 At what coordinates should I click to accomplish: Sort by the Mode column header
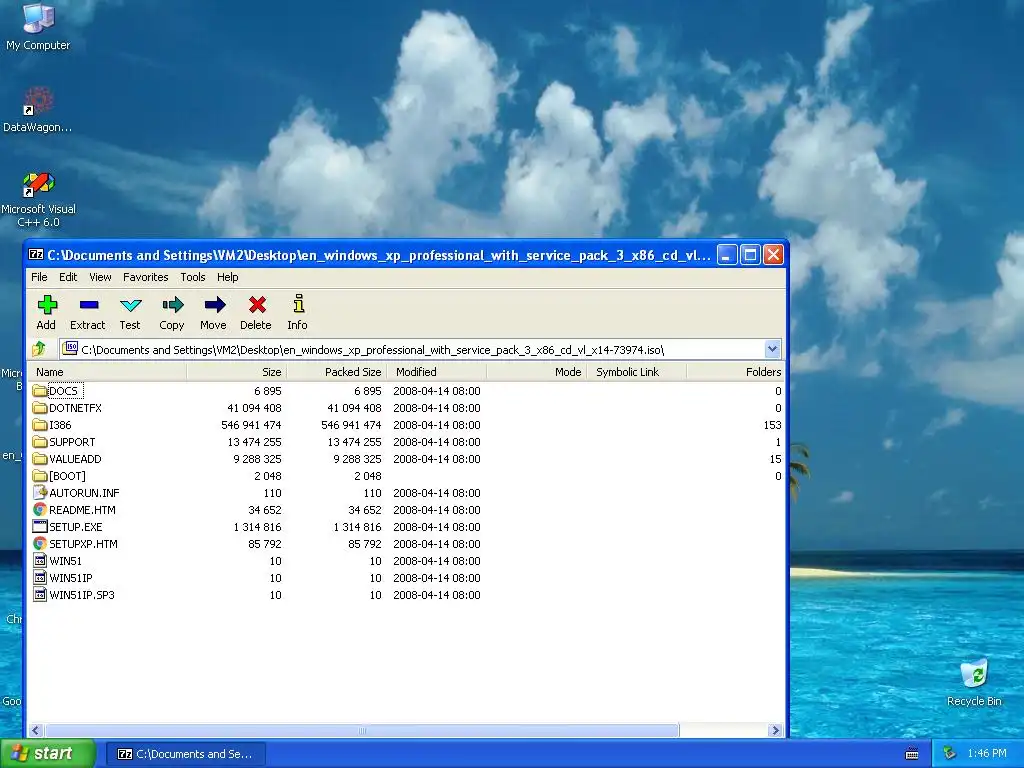click(537, 372)
